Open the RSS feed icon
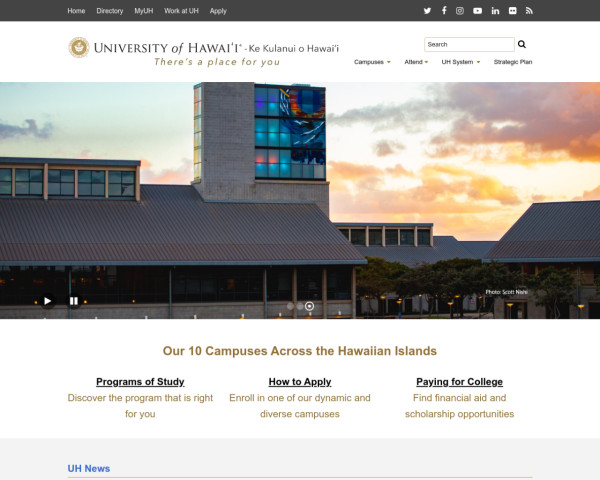The width and height of the screenshot is (600, 480). click(x=529, y=10)
